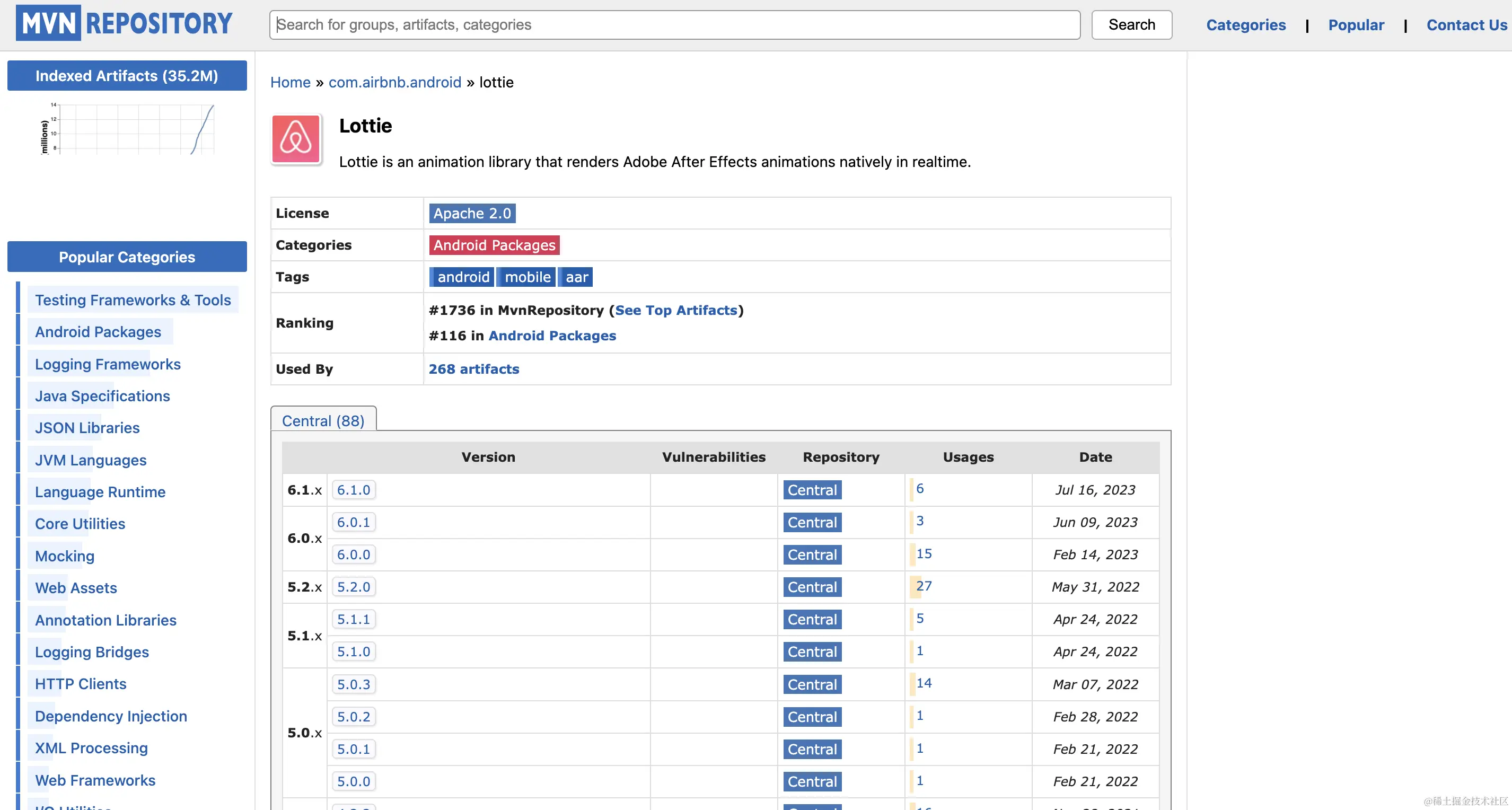This screenshot has width=1512, height=810.
Task: Select the Android Packages category badge
Action: pyautogui.click(x=494, y=245)
